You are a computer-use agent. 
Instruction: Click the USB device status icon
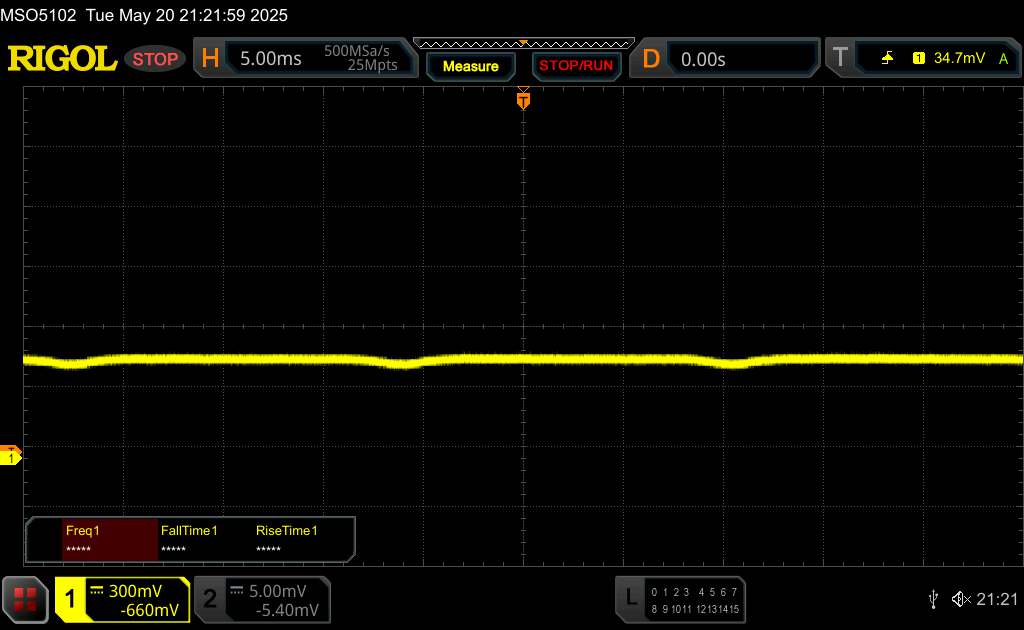click(933, 598)
